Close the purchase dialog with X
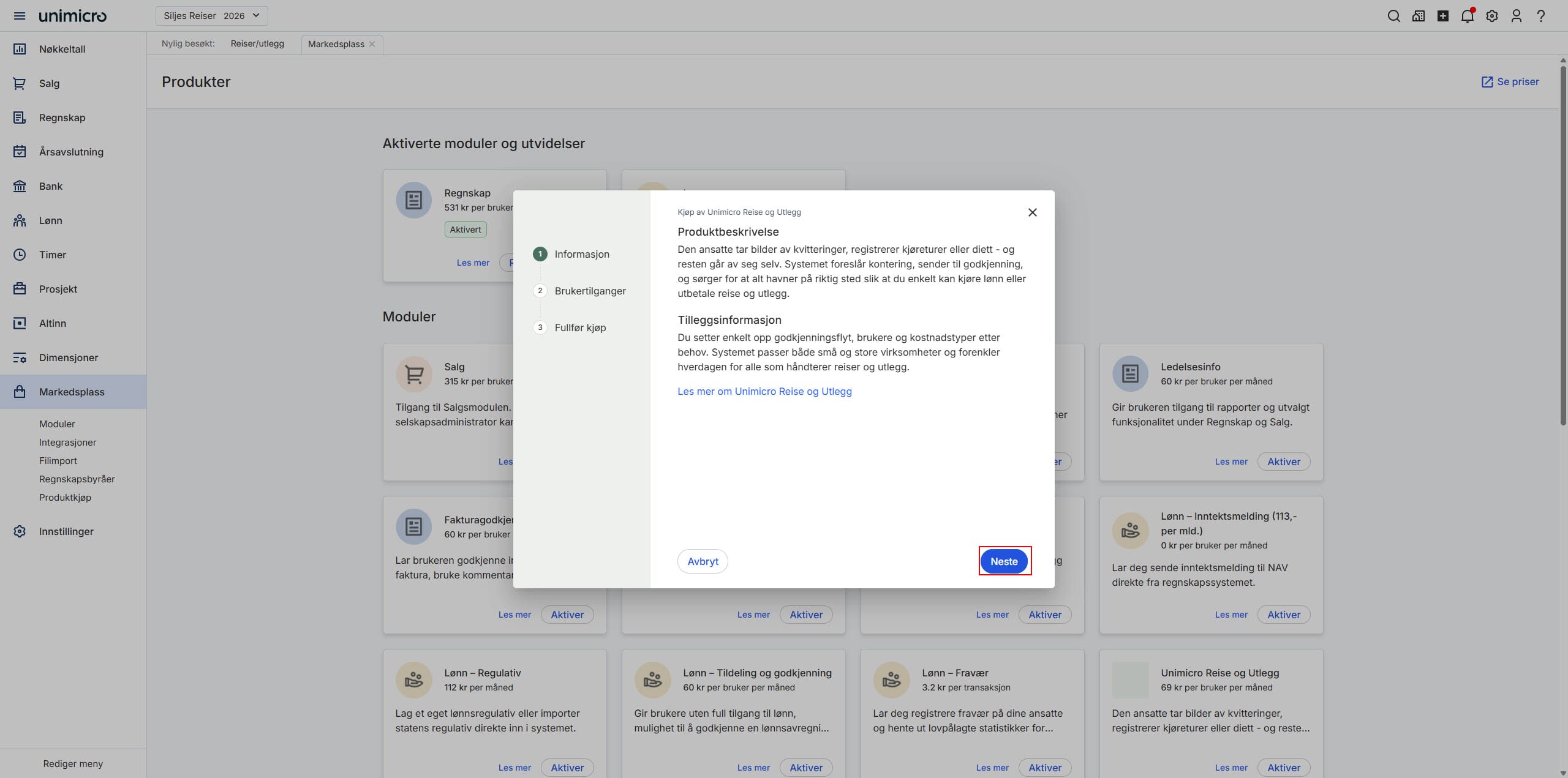Viewport: 1568px width, 778px height. 1032,212
